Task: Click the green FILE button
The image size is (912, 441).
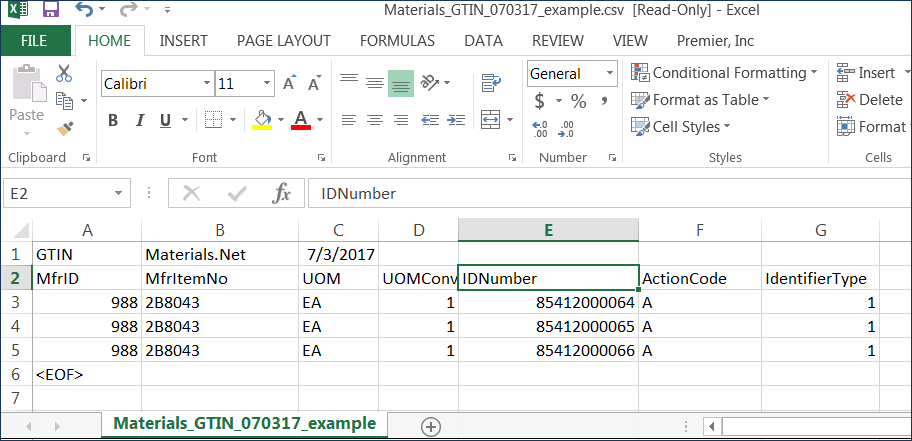Action: pyautogui.click(x=34, y=41)
